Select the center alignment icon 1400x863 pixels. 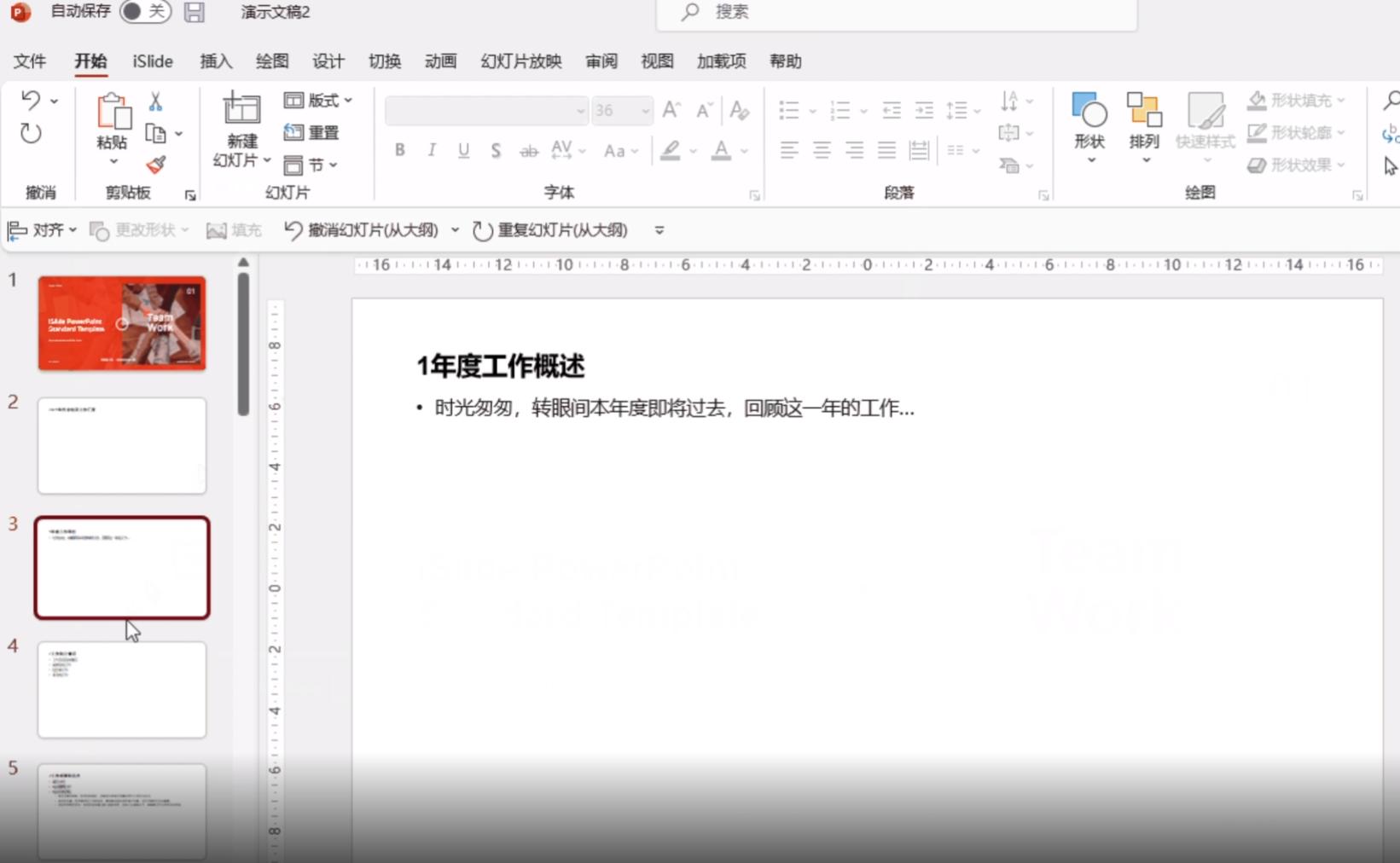pos(819,150)
